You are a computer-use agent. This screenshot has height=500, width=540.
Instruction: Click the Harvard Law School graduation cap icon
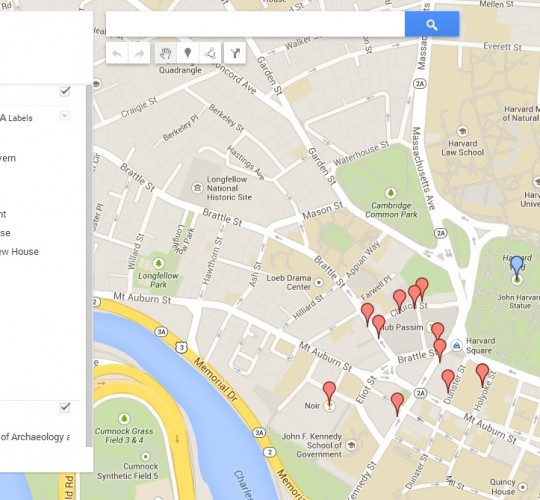pyautogui.click(x=462, y=131)
